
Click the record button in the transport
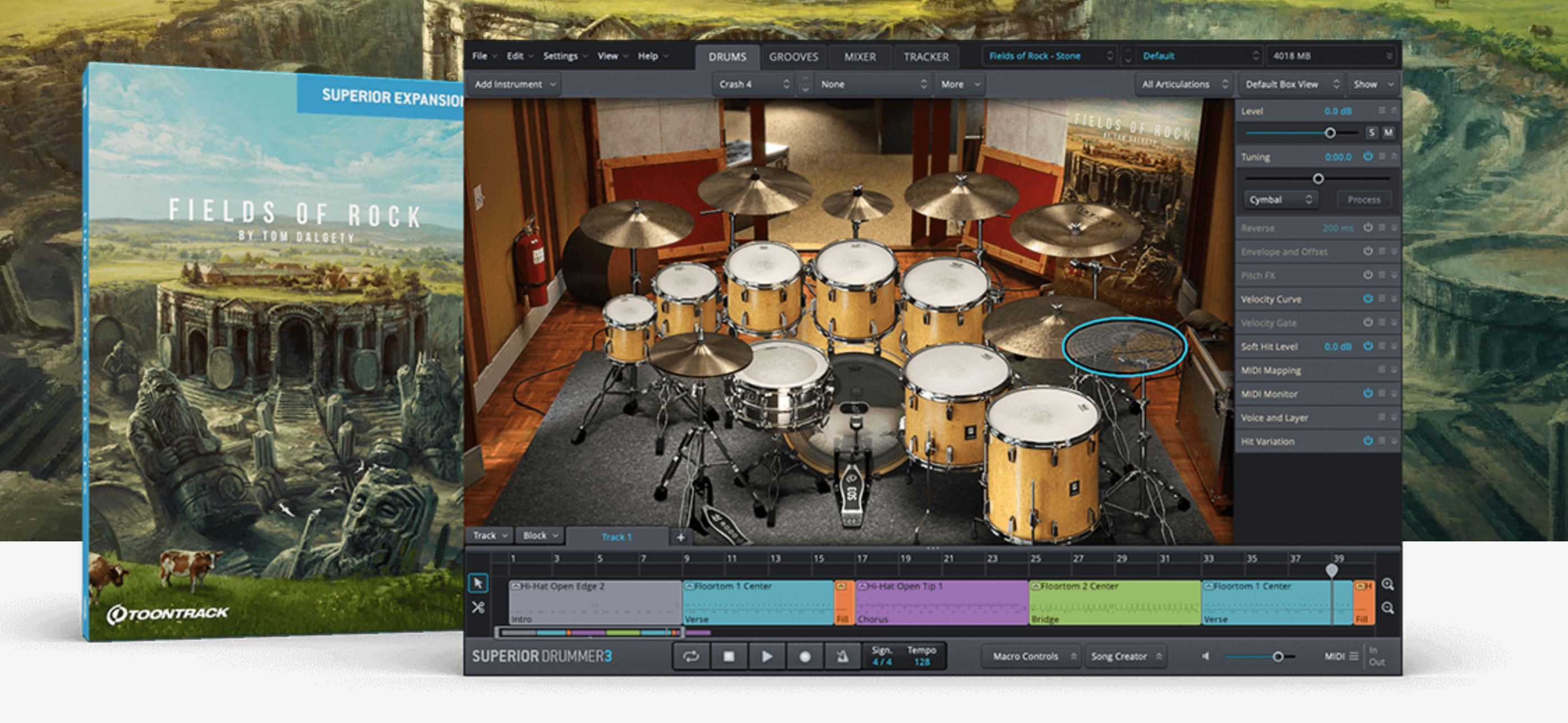coord(804,657)
